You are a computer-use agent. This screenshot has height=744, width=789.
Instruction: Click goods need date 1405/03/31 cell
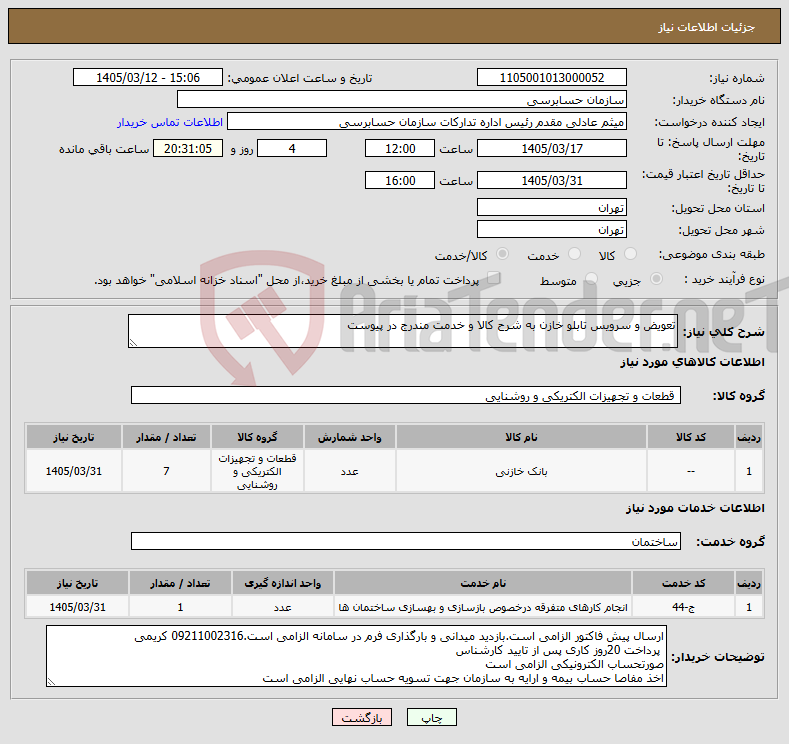tap(73, 471)
